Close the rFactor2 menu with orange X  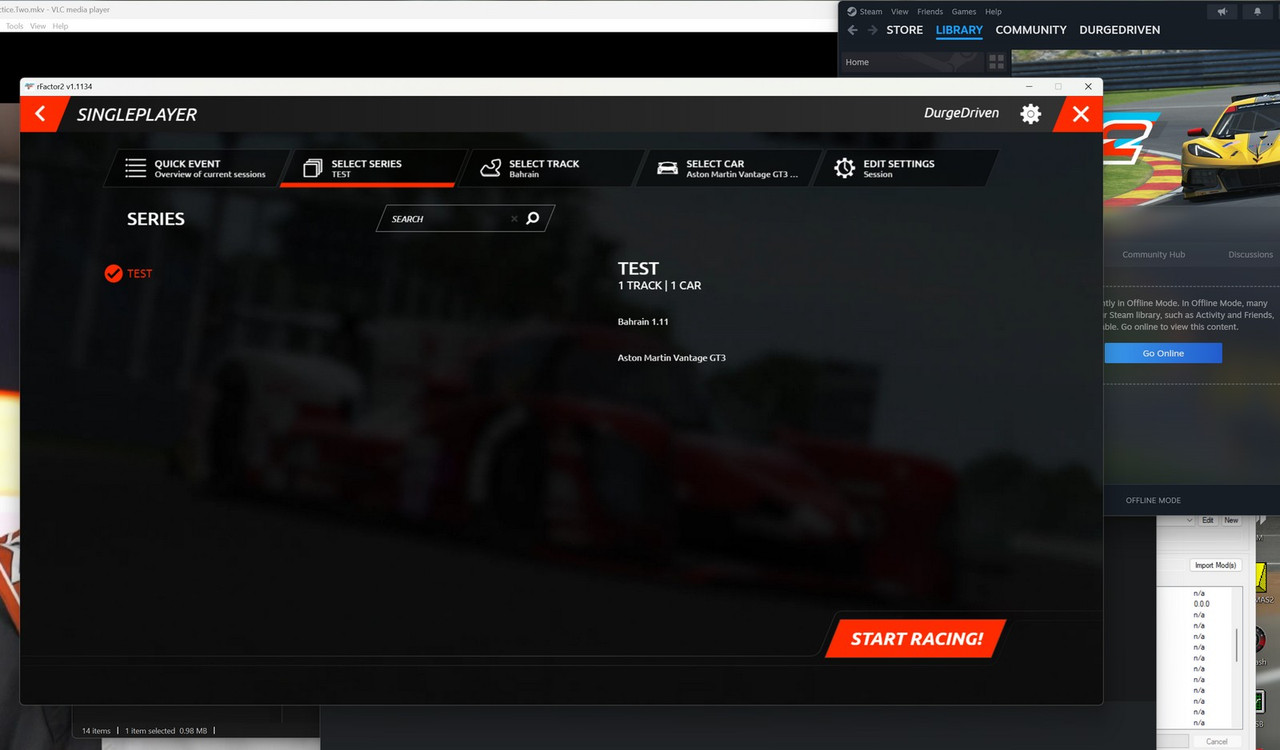coord(1080,114)
